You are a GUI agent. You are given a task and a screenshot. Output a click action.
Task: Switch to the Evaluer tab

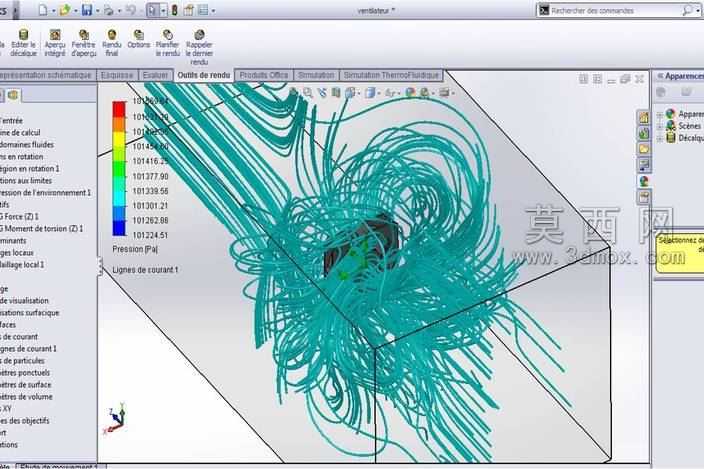[x=155, y=75]
